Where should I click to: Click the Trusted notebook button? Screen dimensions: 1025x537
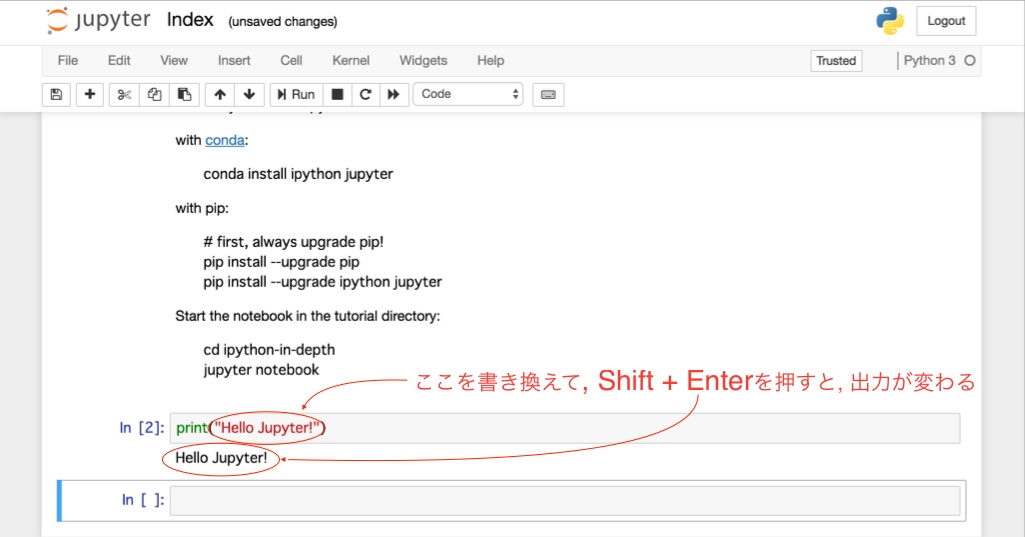[x=836, y=61]
